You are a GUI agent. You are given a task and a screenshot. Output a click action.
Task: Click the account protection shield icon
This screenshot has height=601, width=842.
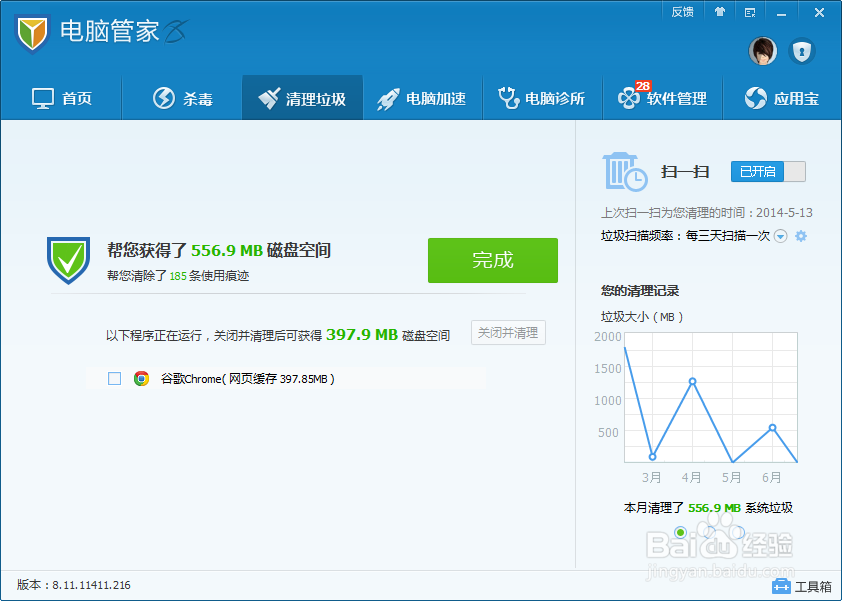pyautogui.click(x=802, y=52)
